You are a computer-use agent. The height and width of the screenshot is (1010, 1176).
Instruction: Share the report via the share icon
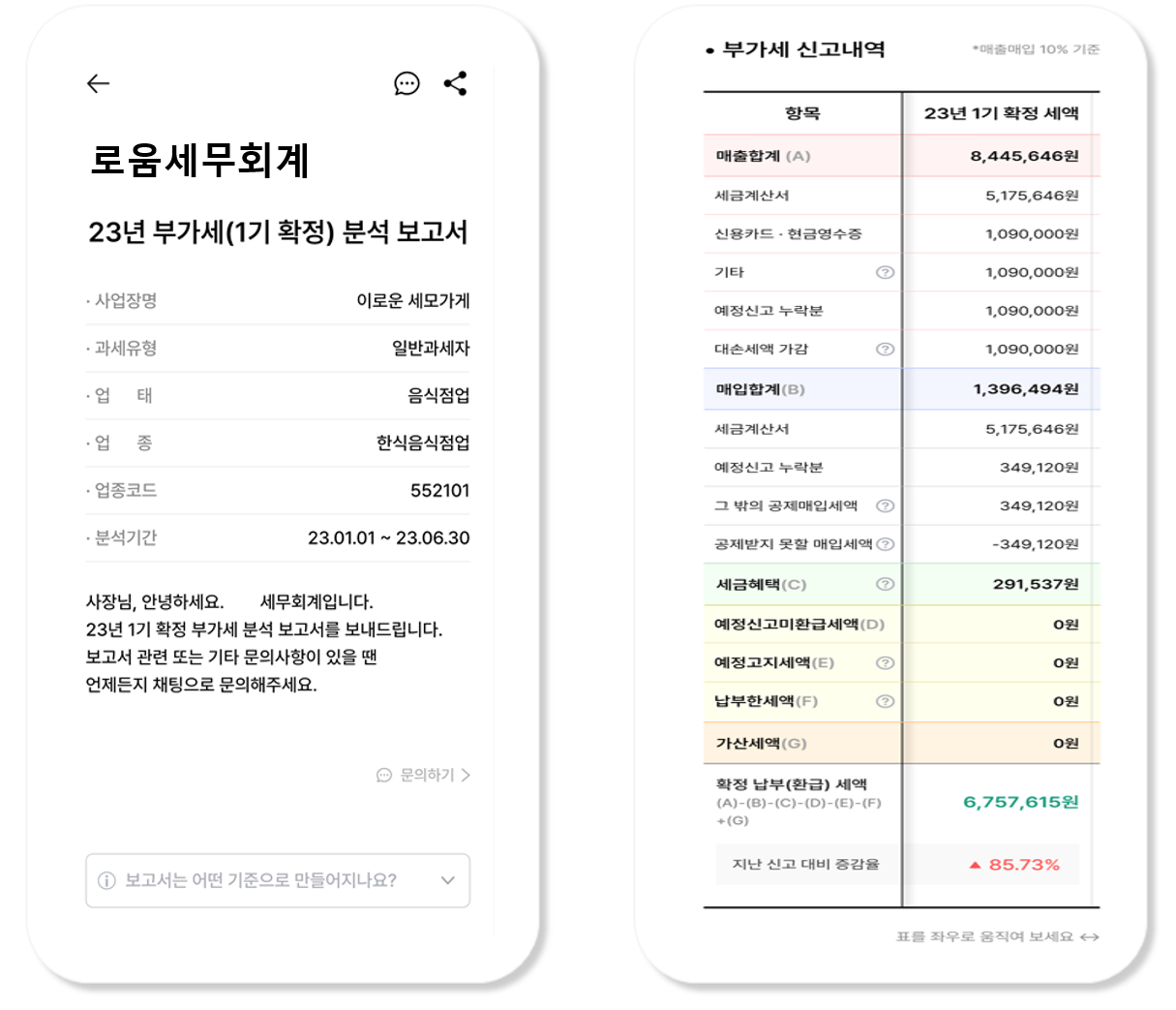point(455,84)
